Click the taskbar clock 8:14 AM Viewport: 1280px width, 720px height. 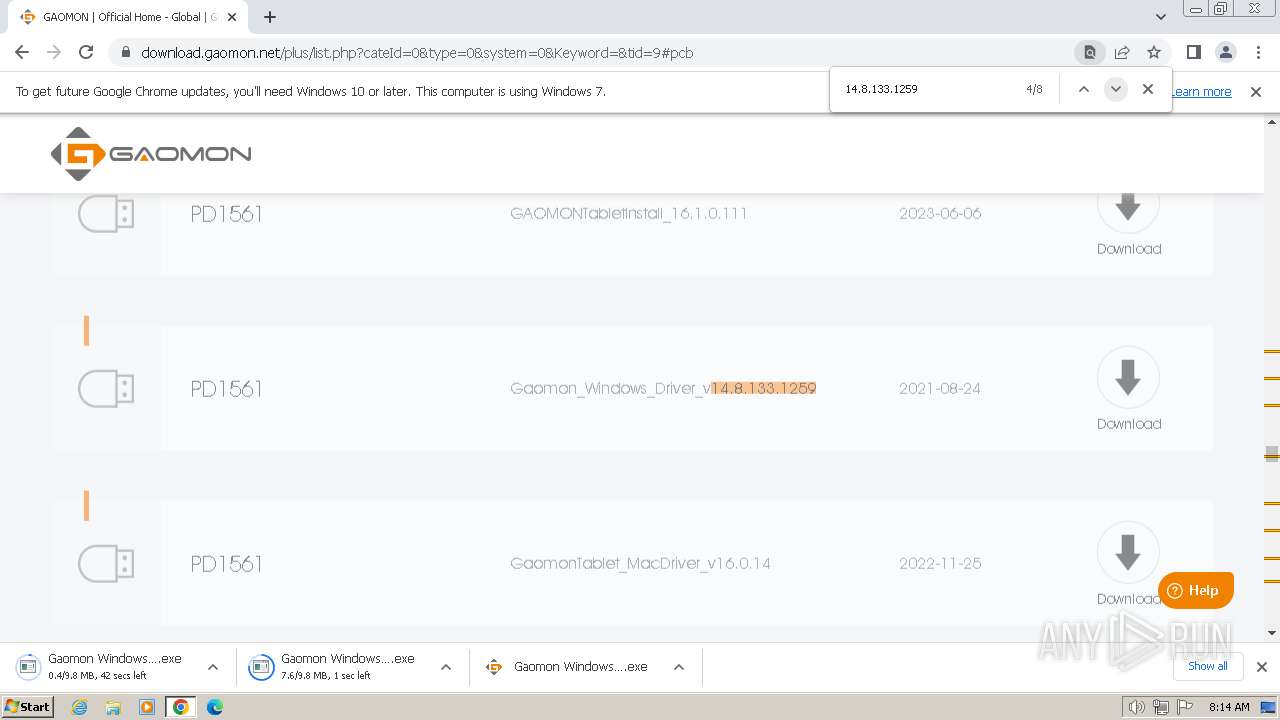point(1229,707)
